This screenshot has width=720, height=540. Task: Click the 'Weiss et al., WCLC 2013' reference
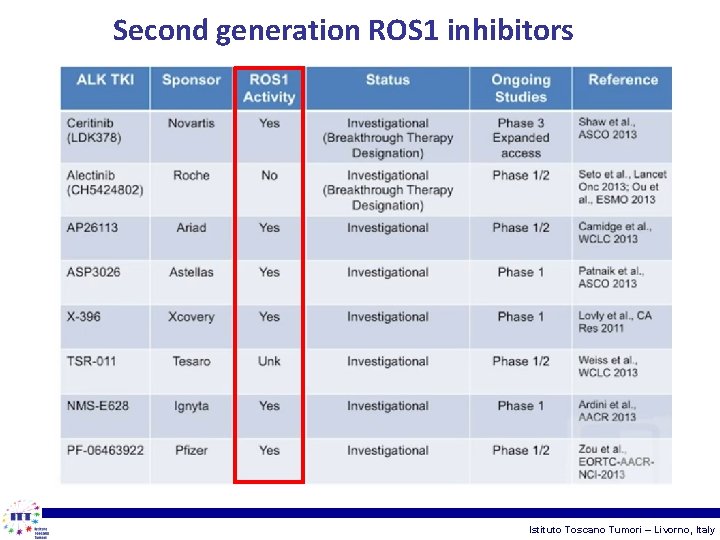pos(623,371)
